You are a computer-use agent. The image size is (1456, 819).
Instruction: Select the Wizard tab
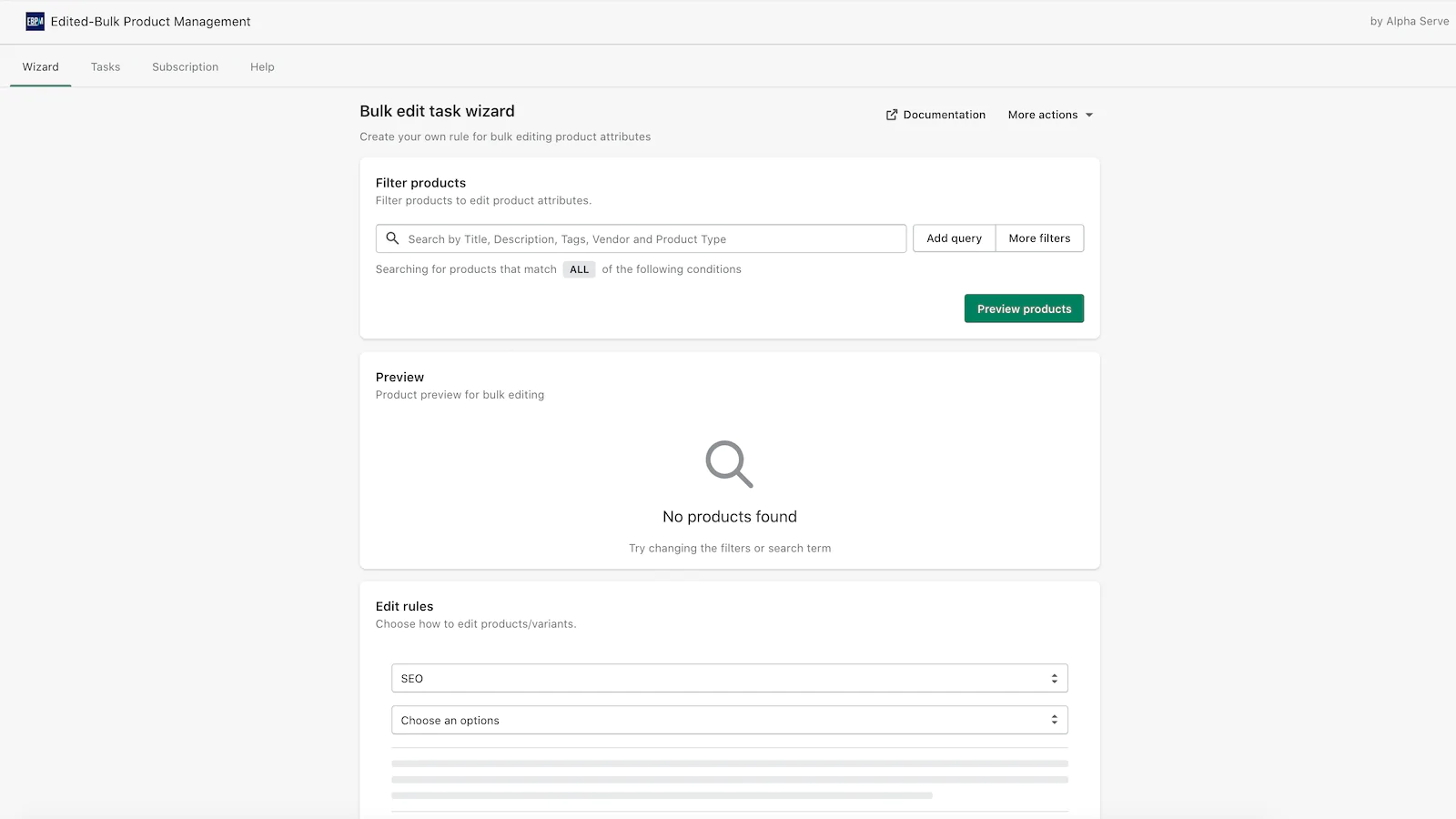pyautogui.click(x=41, y=67)
